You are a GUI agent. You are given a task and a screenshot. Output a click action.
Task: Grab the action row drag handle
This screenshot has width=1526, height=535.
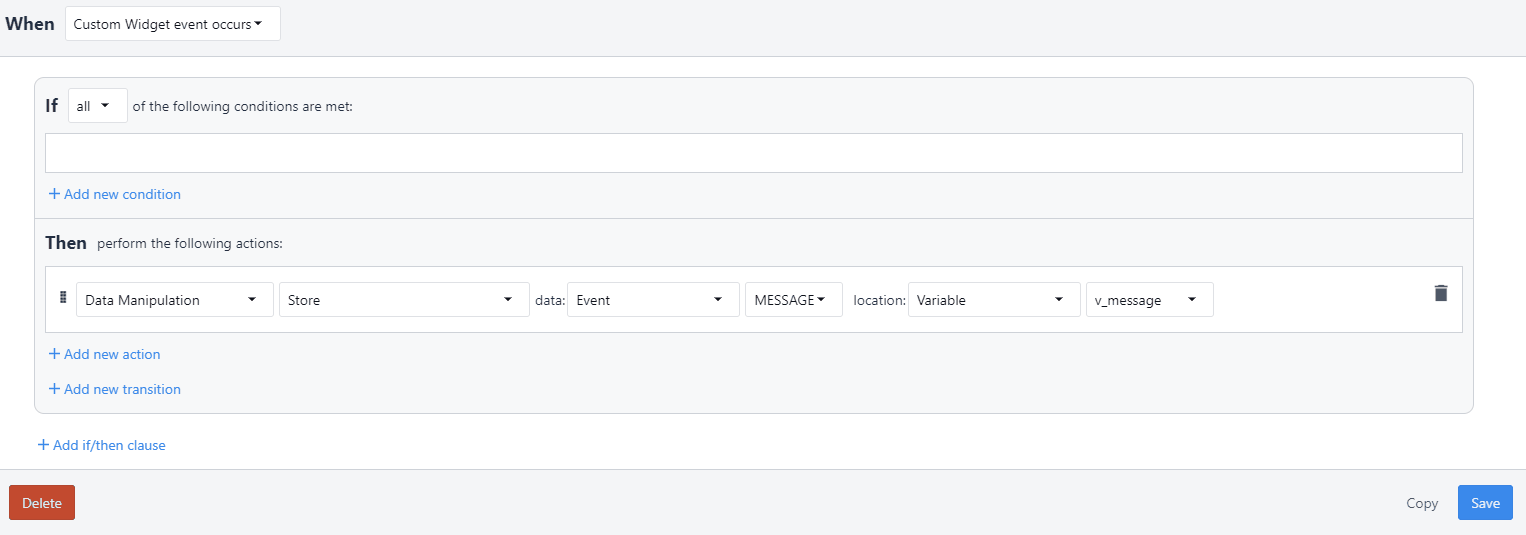point(62,297)
